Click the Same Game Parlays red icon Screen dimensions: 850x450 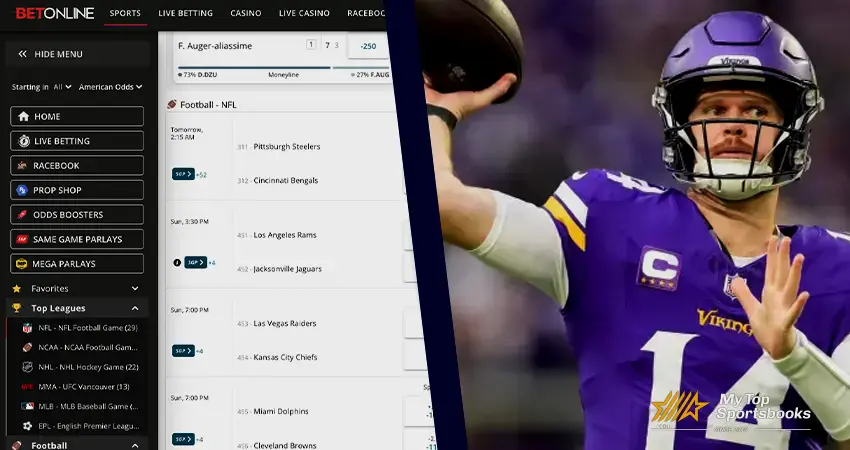(22, 239)
